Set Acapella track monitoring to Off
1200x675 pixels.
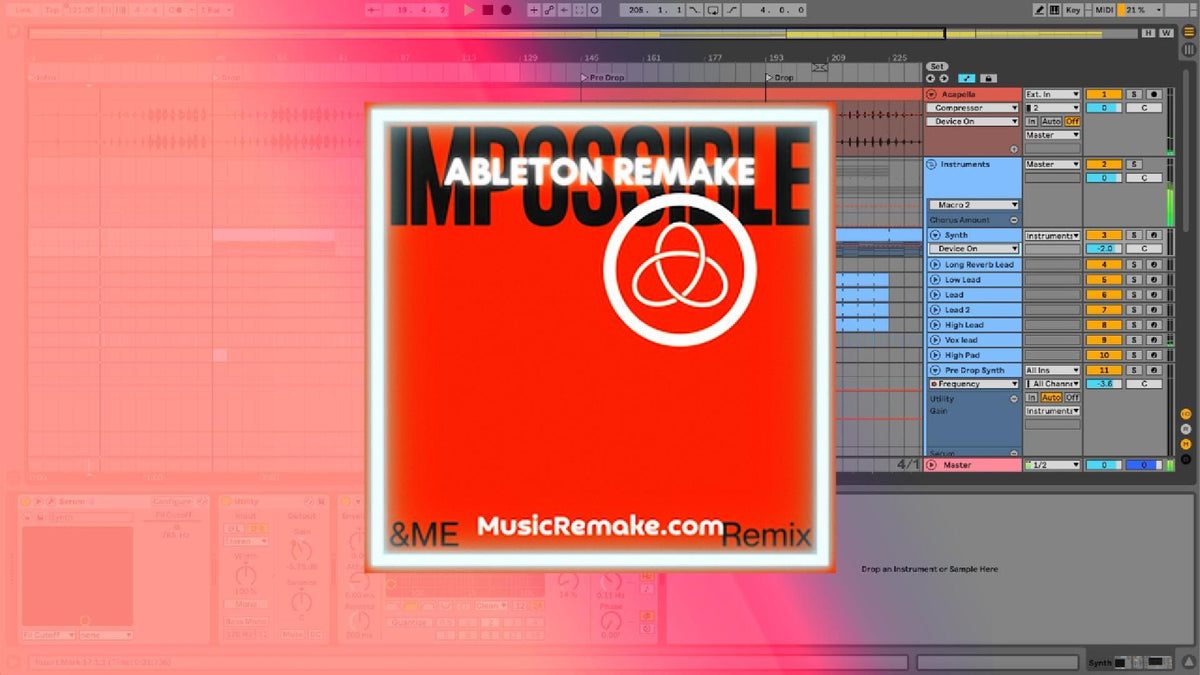(x=1072, y=121)
